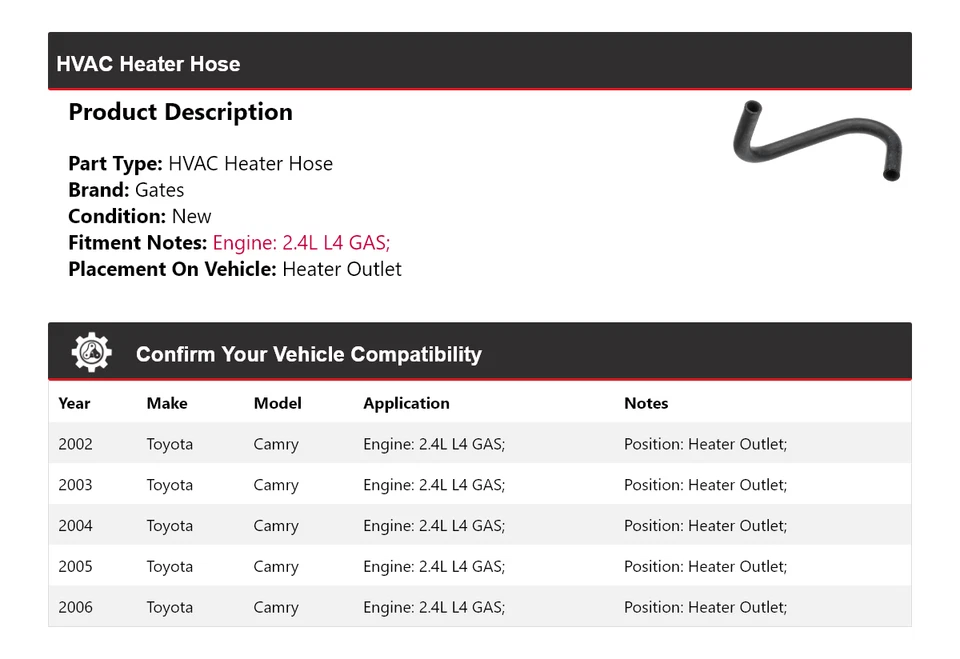Click the Product Description heading

pyautogui.click(x=180, y=112)
